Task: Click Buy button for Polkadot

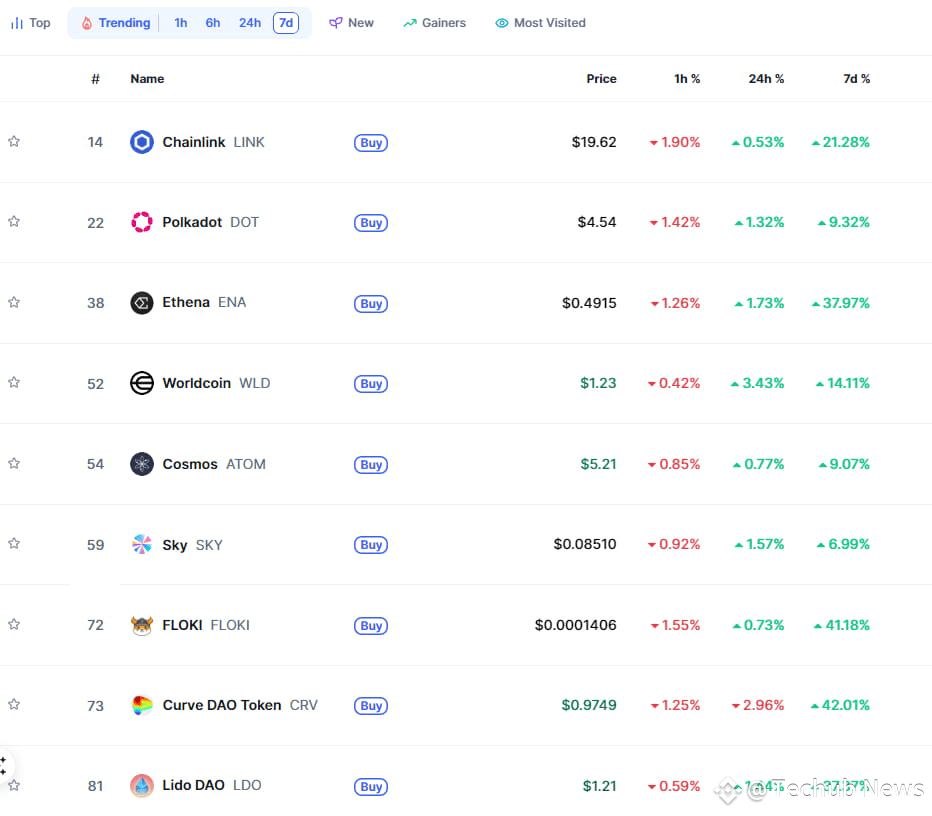Action: pos(371,223)
